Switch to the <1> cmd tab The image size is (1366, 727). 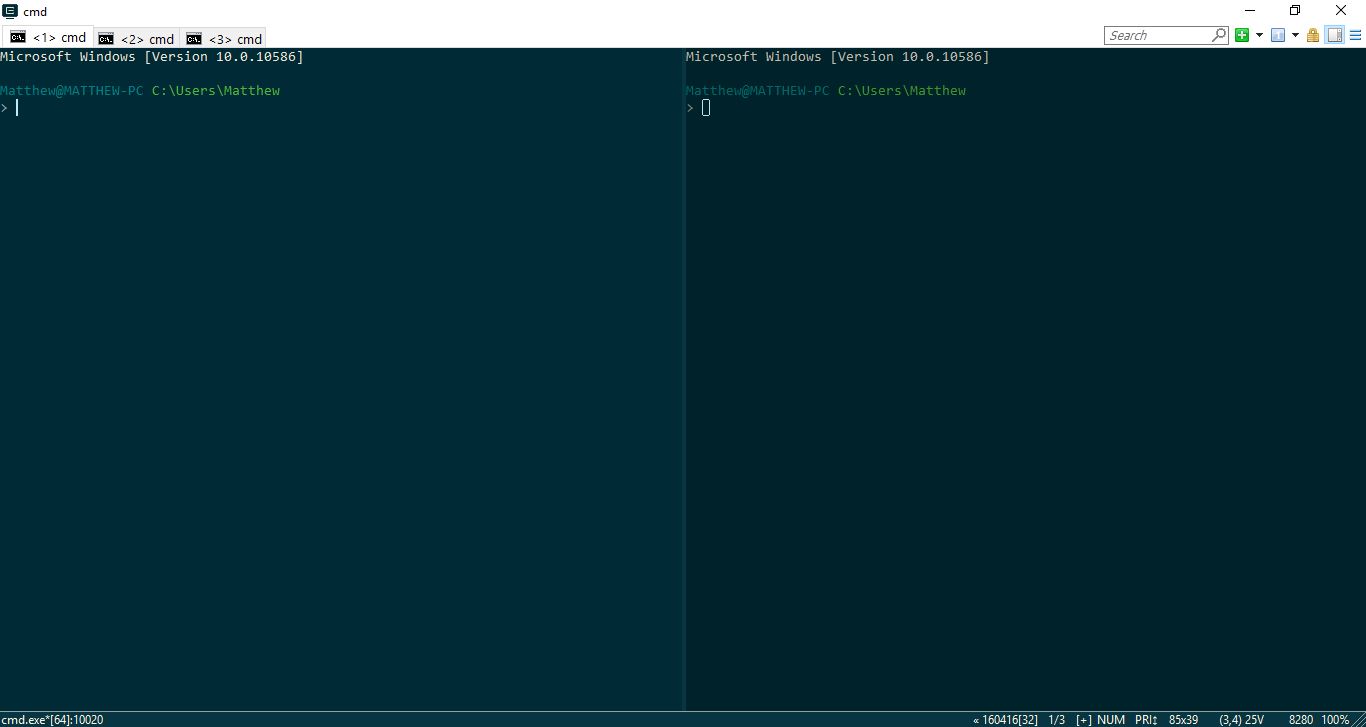click(48, 37)
